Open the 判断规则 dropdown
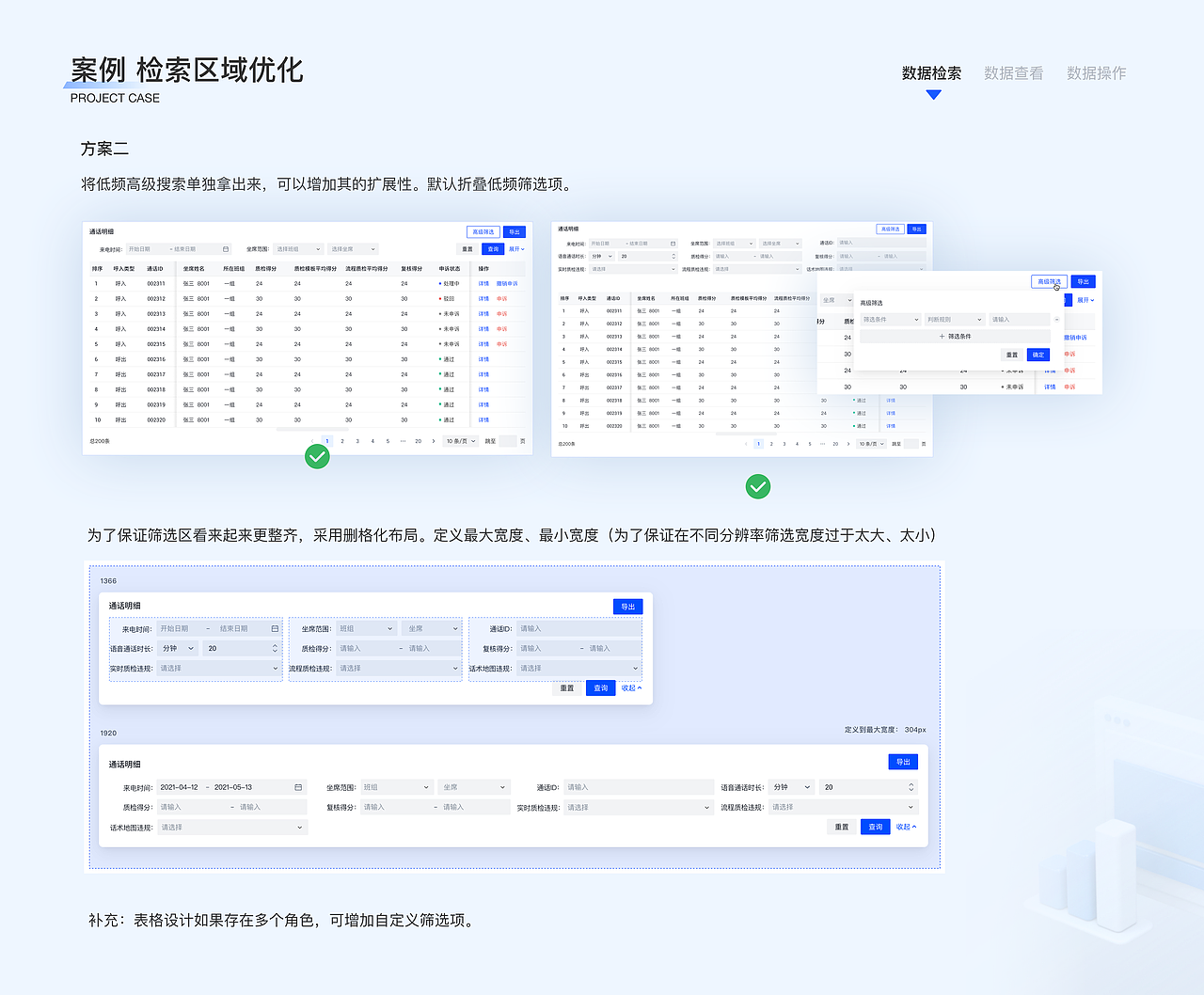This screenshot has width=1204, height=995. (955, 320)
